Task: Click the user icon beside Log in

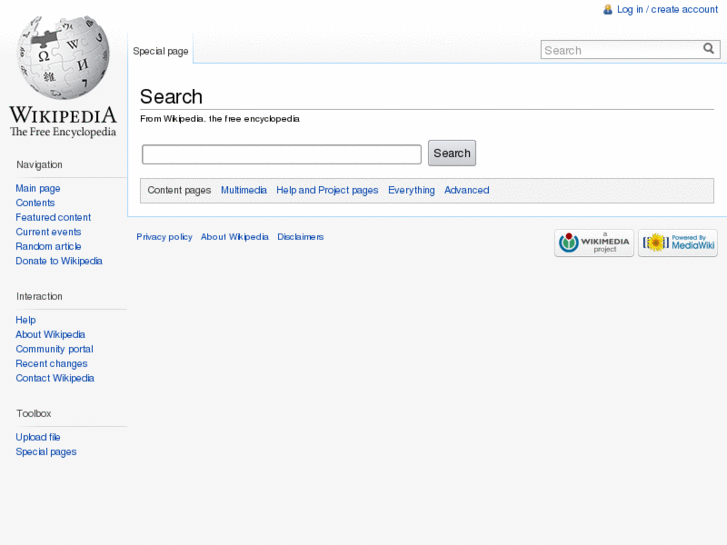Action: pyautogui.click(x=607, y=10)
